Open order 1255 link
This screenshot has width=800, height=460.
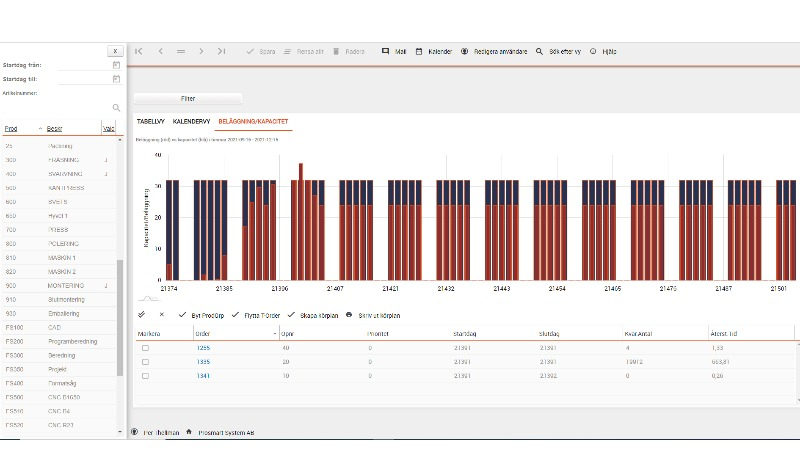203,348
